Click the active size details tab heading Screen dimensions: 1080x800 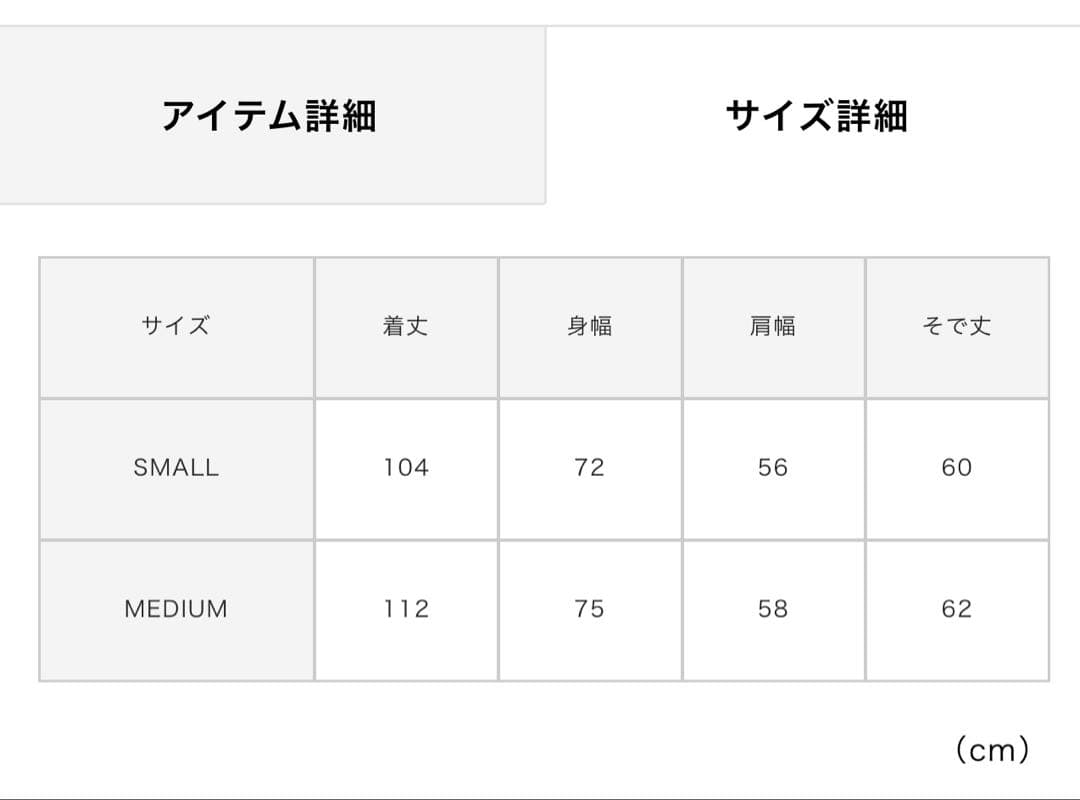point(816,116)
